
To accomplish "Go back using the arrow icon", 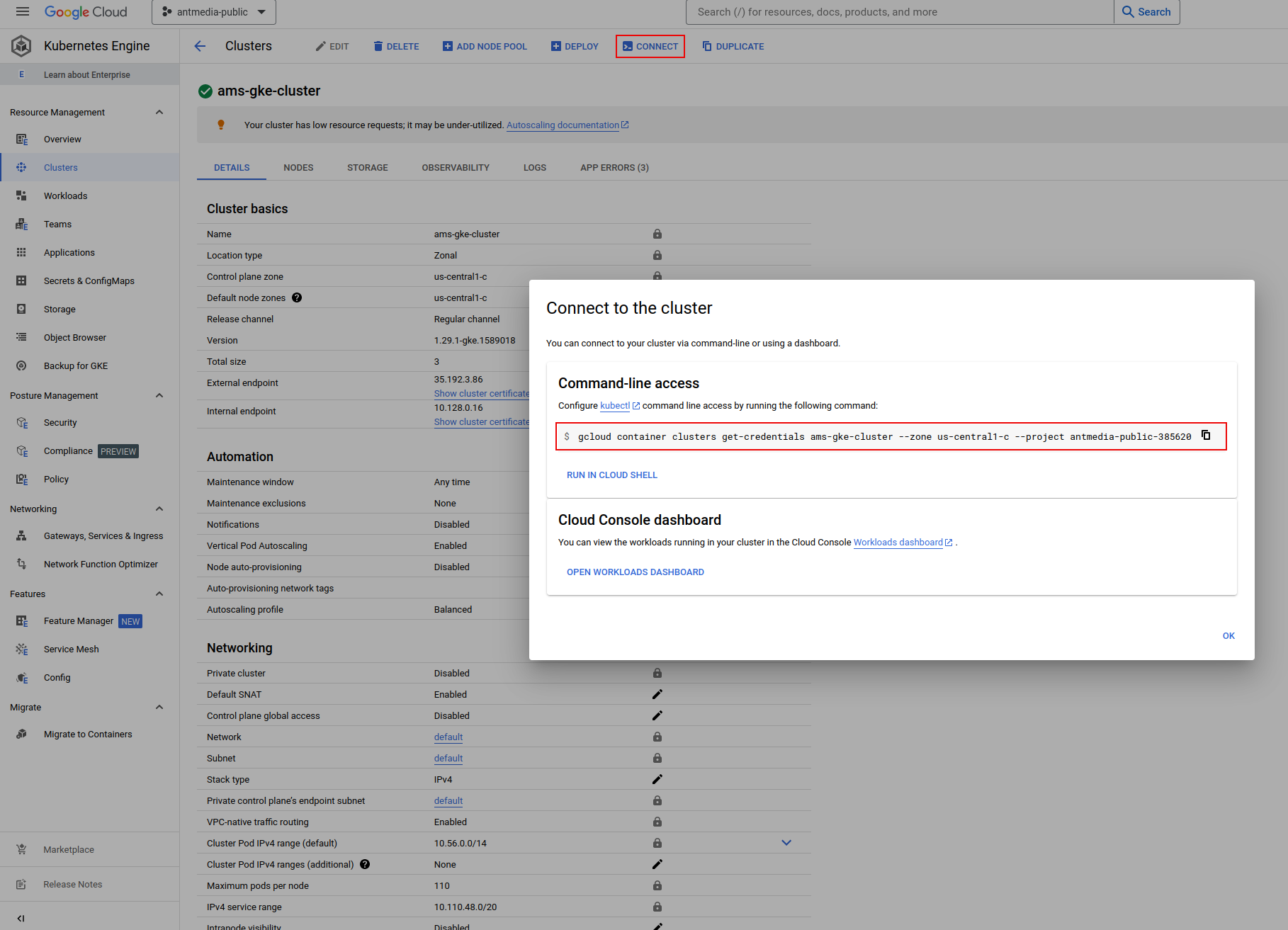I will [200, 46].
